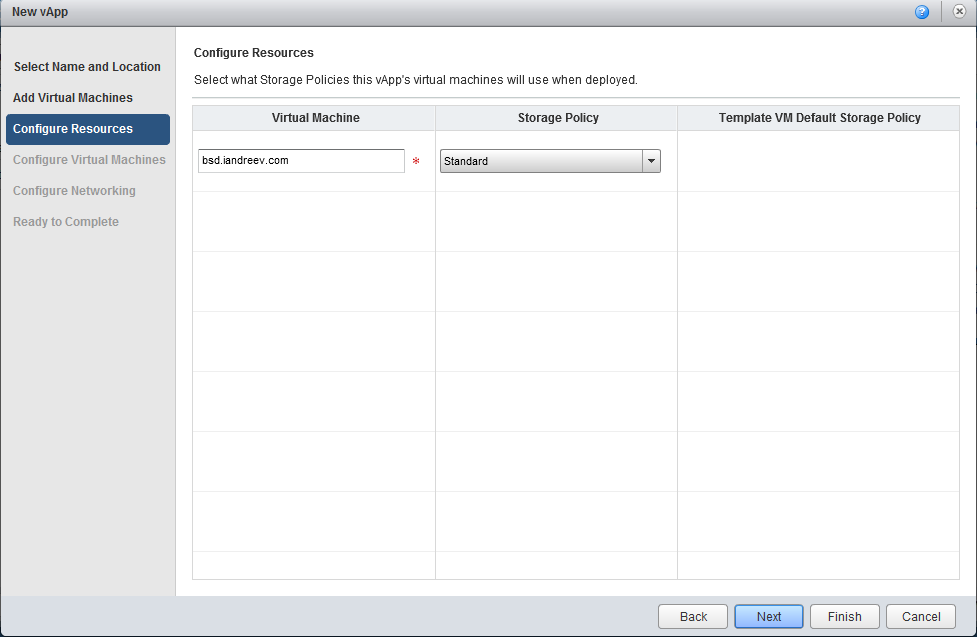
Task: Open the Ready to Complete step
Action: click(x=65, y=222)
